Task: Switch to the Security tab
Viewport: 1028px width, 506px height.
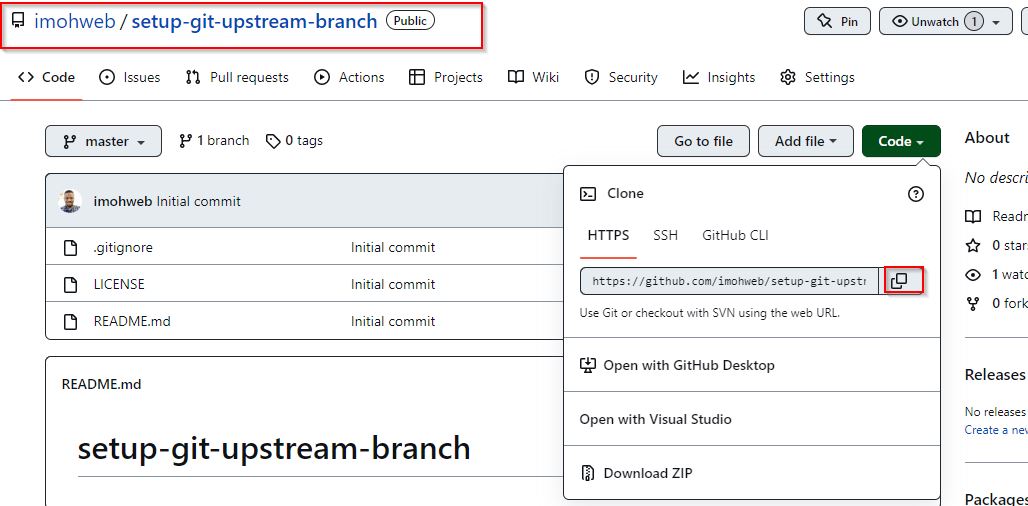Action: [x=620, y=77]
